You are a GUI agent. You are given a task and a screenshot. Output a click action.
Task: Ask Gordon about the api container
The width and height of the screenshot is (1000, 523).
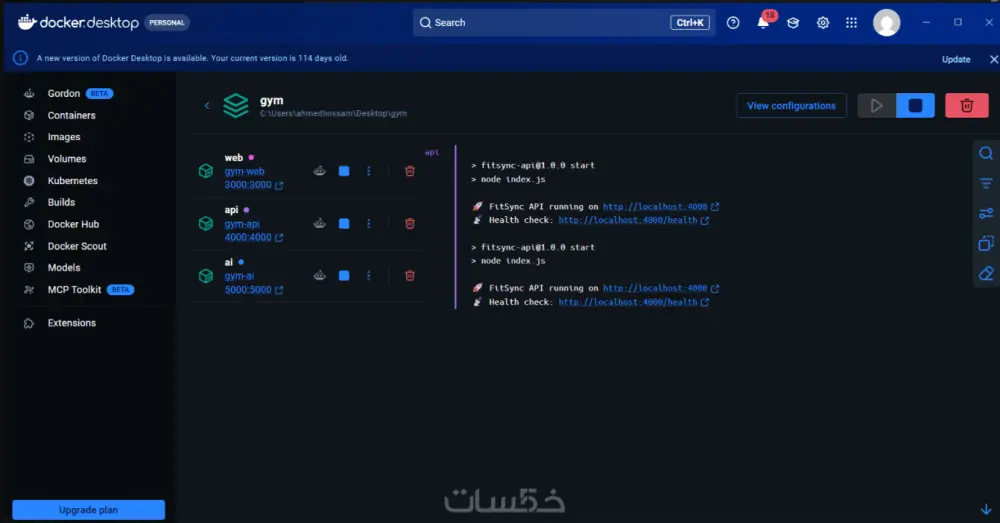[x=320, y=223]
